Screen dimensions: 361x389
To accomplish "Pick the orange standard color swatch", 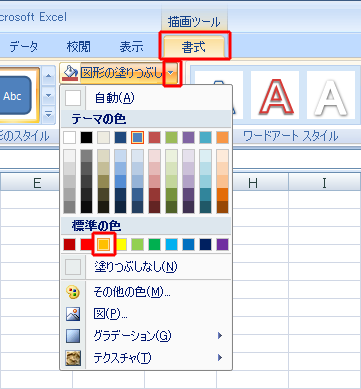I will 103,244.
